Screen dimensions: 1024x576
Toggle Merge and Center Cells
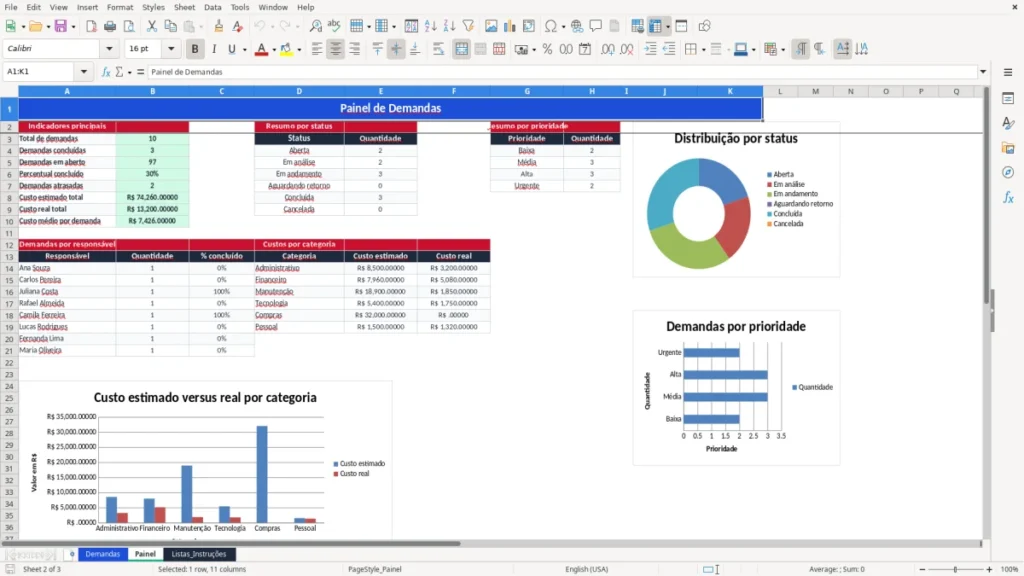[461, 49]
